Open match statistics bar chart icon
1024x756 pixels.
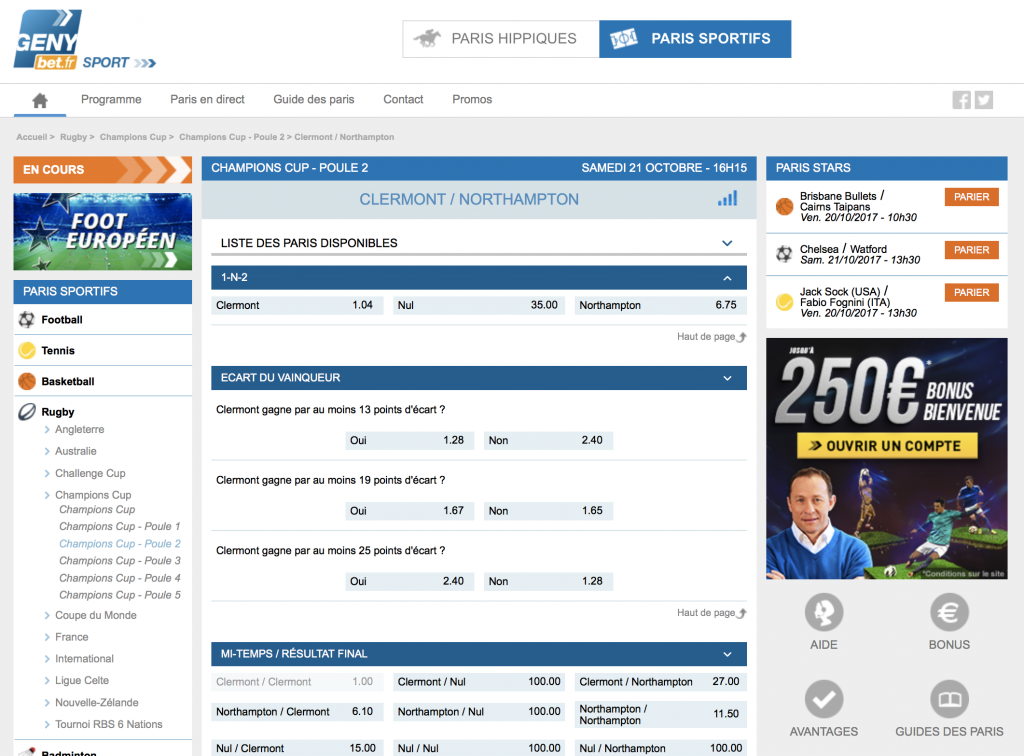(728, 198)
